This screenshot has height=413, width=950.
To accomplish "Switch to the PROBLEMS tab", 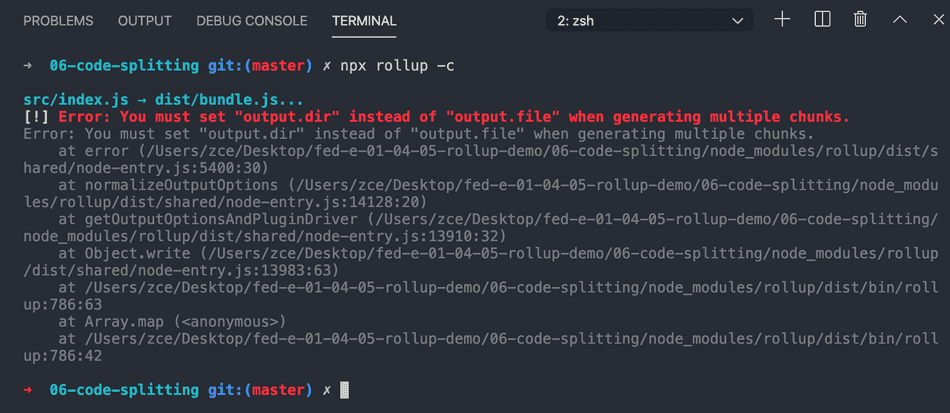I will tap(58, 21).
